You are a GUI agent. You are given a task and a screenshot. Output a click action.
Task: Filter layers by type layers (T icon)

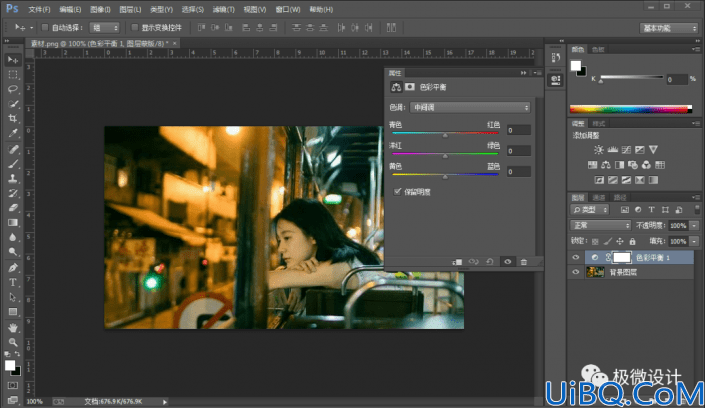coord(651,210)
